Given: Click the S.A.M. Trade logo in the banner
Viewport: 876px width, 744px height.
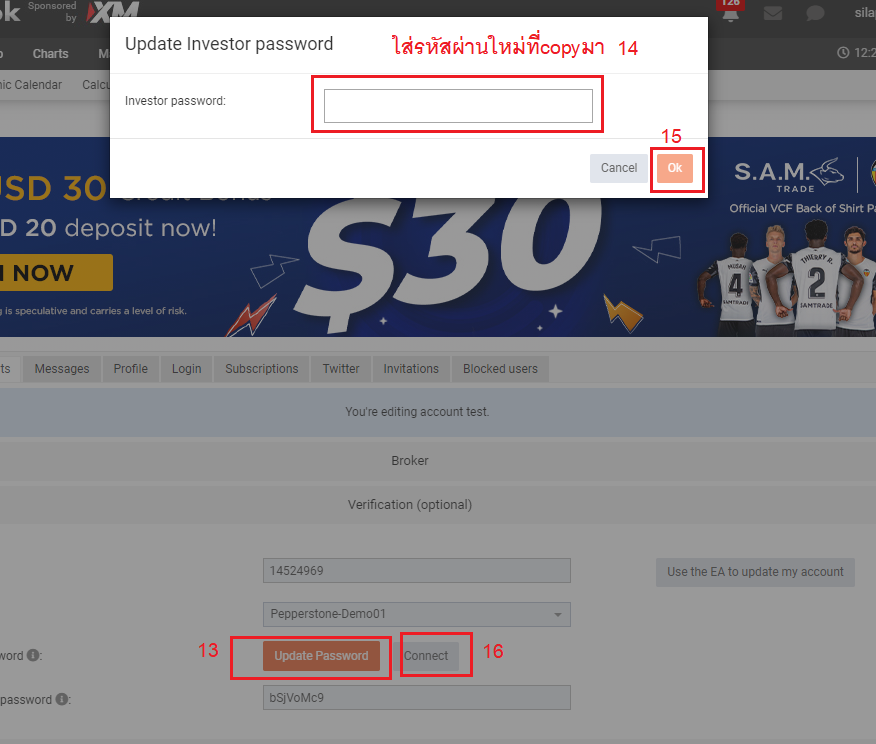Looking at the screenshot, I should click(x=789, y=175).
